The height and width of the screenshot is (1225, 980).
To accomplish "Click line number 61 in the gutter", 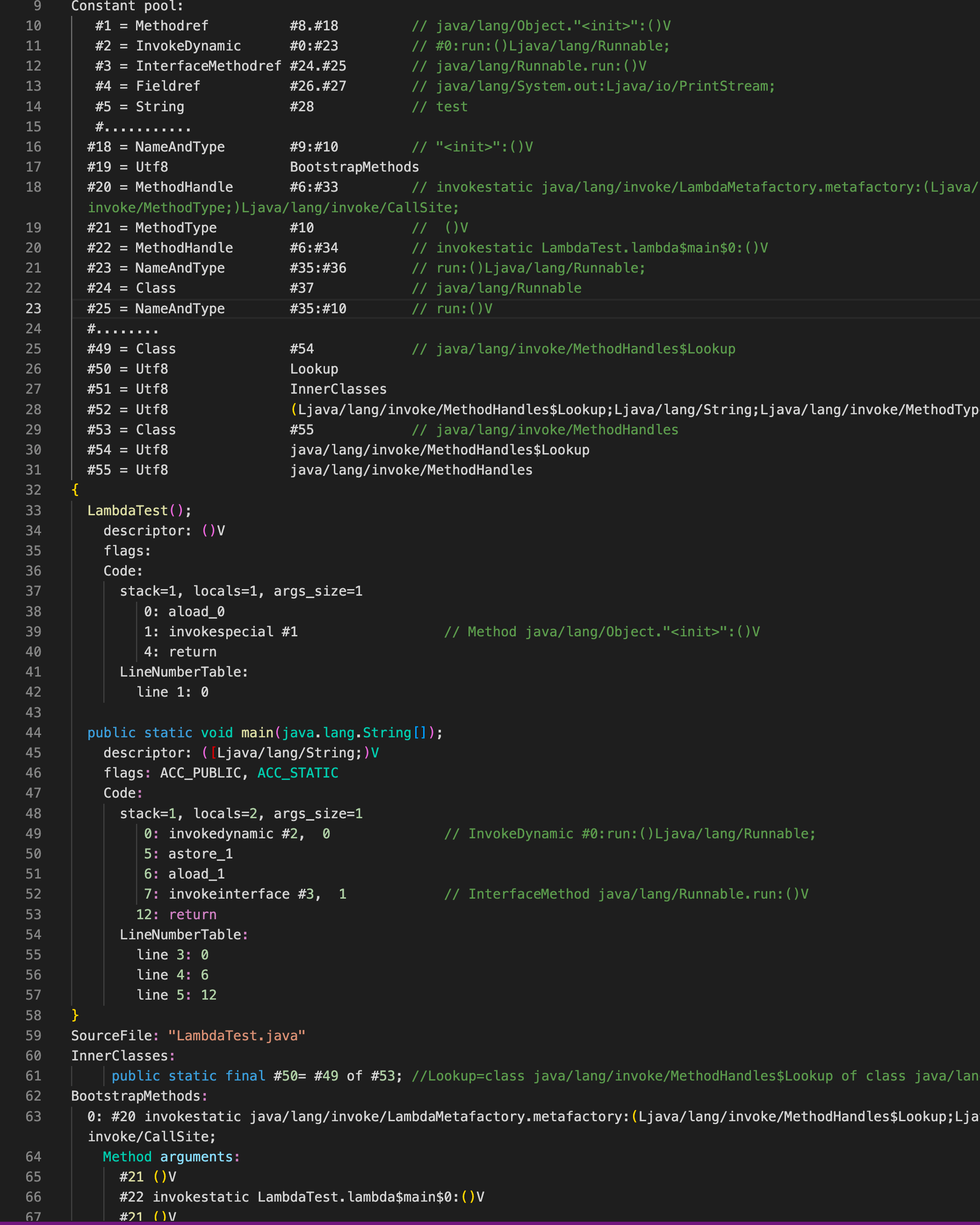I will point(34,1075).
